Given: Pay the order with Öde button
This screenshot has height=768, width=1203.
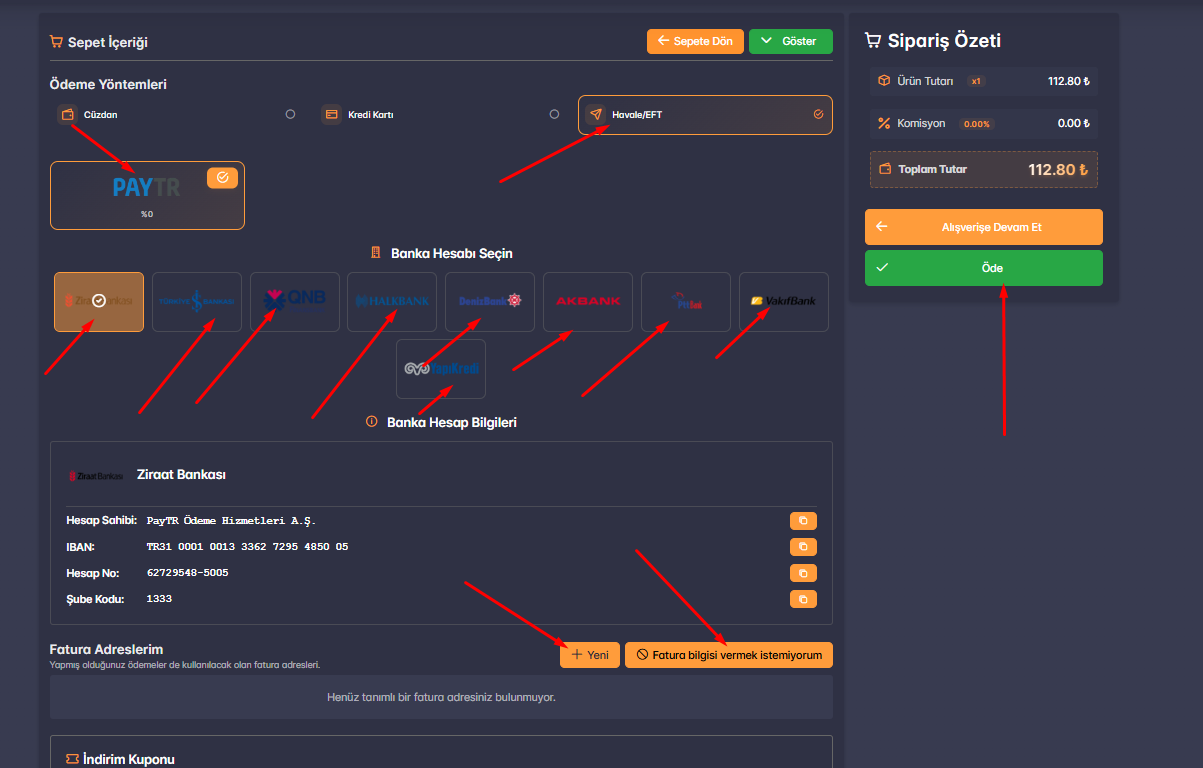Looking at the screenshot, I should [x=984, y=268].
